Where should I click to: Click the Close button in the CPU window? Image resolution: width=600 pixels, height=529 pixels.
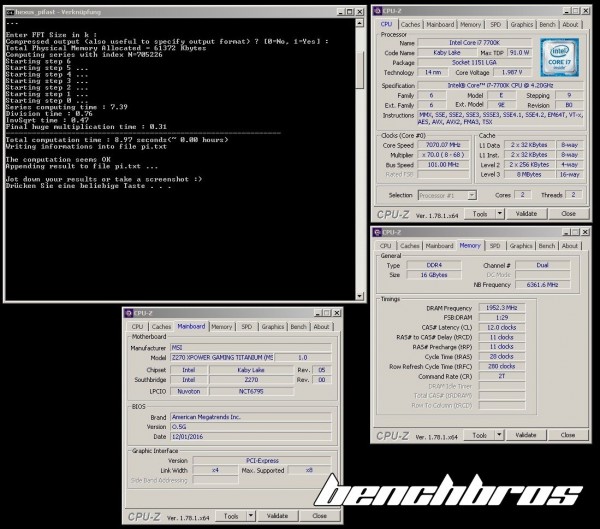coord(568,214)
